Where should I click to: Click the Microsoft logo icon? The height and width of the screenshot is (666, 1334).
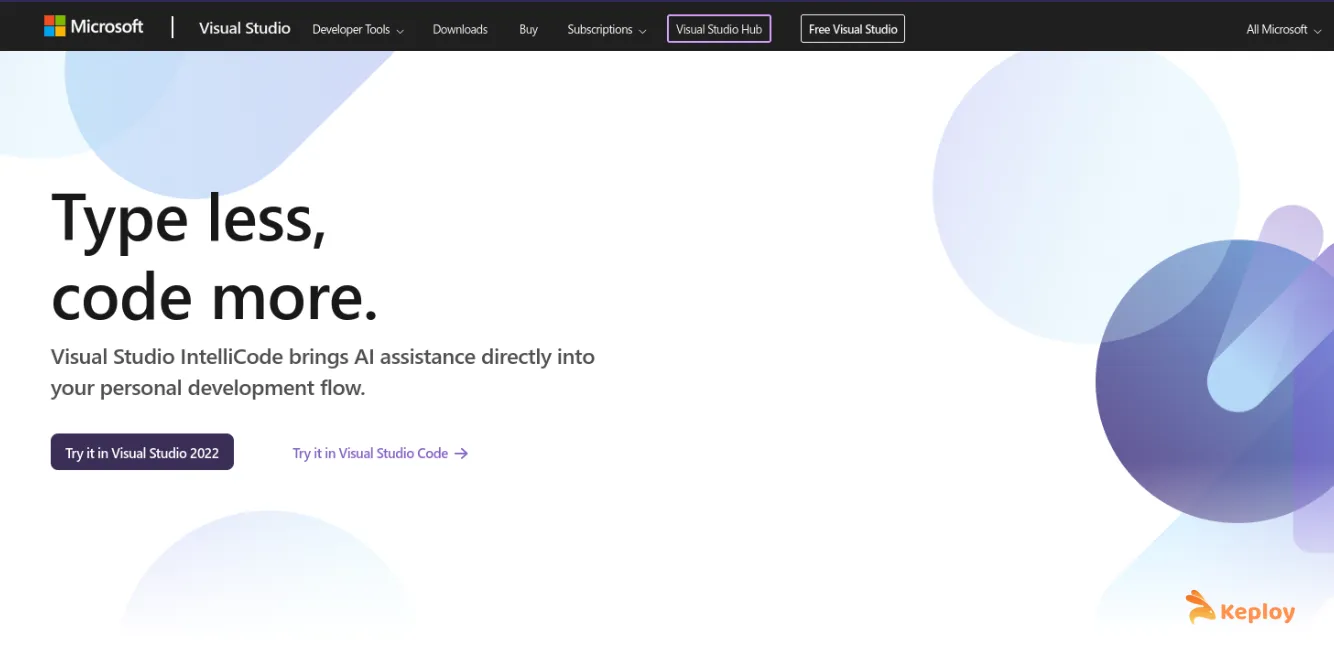pos(54,26)
